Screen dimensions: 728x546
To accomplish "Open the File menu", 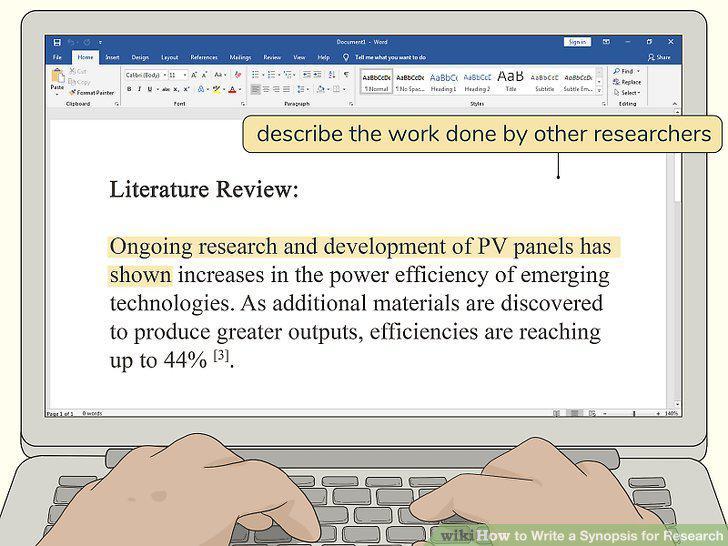I will 57,57.
